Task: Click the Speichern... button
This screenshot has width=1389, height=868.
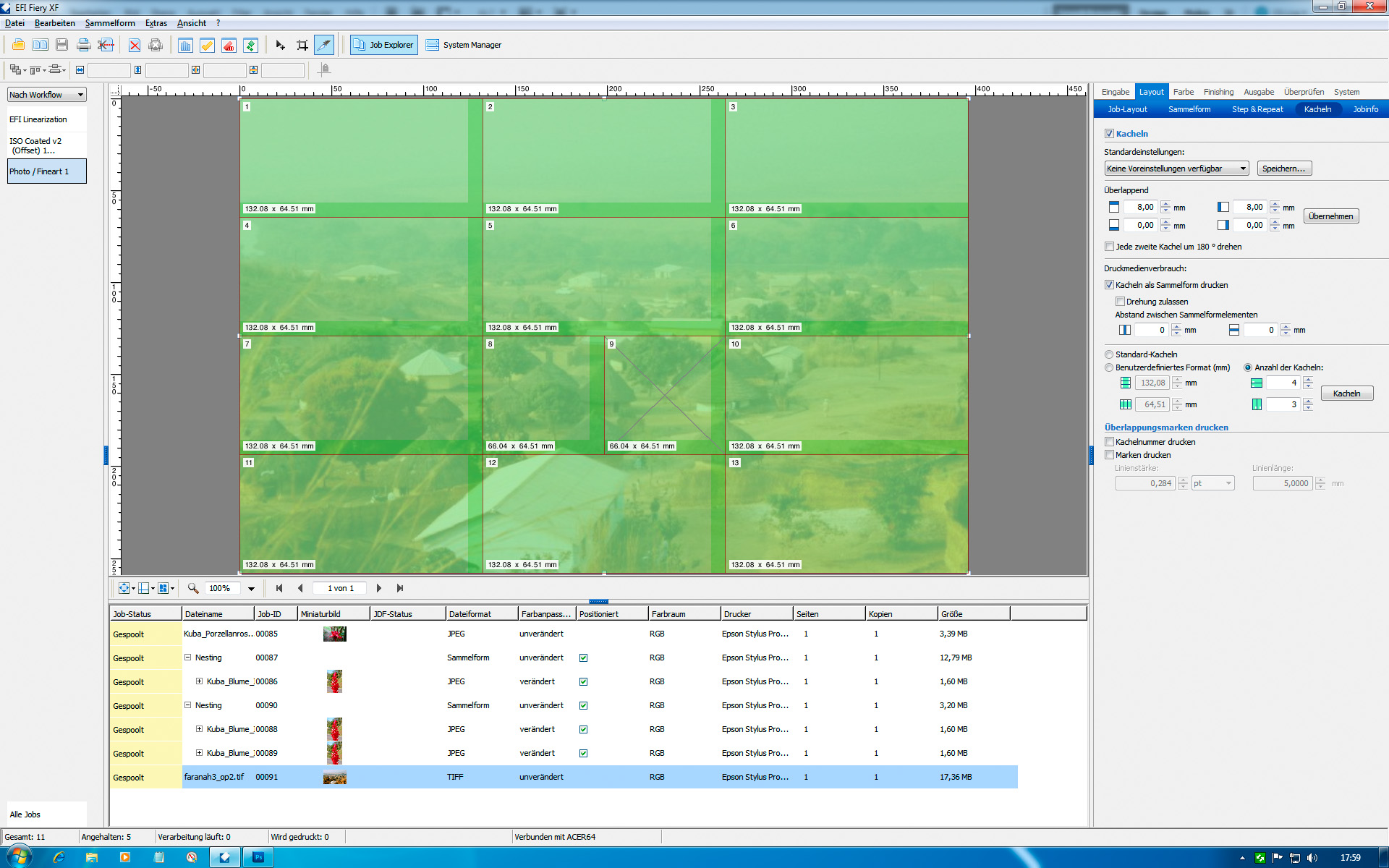Action: (1283, 169)
